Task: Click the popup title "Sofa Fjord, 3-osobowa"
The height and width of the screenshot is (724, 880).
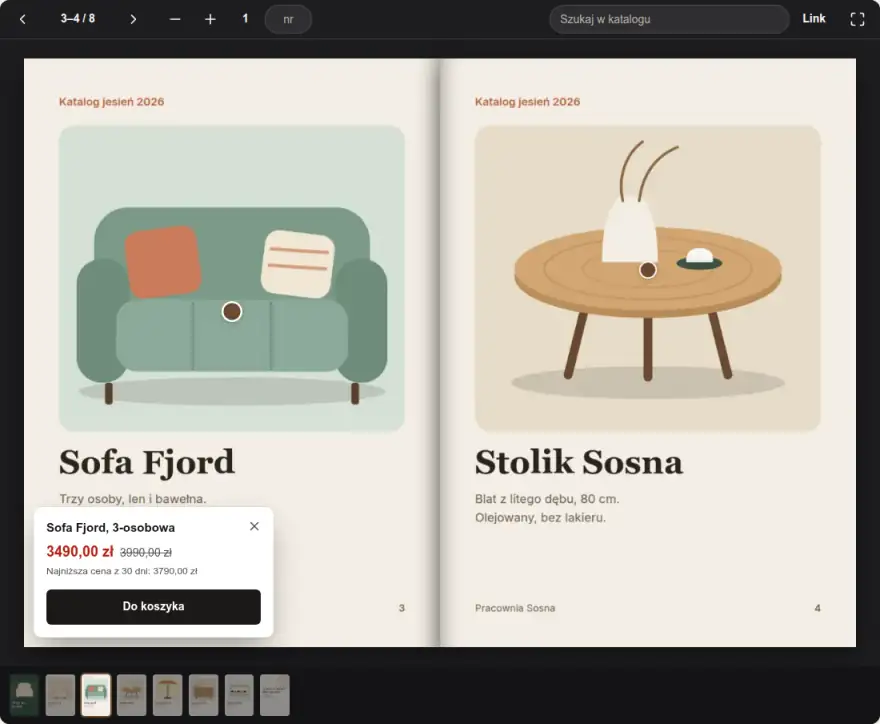Action: 111,528
